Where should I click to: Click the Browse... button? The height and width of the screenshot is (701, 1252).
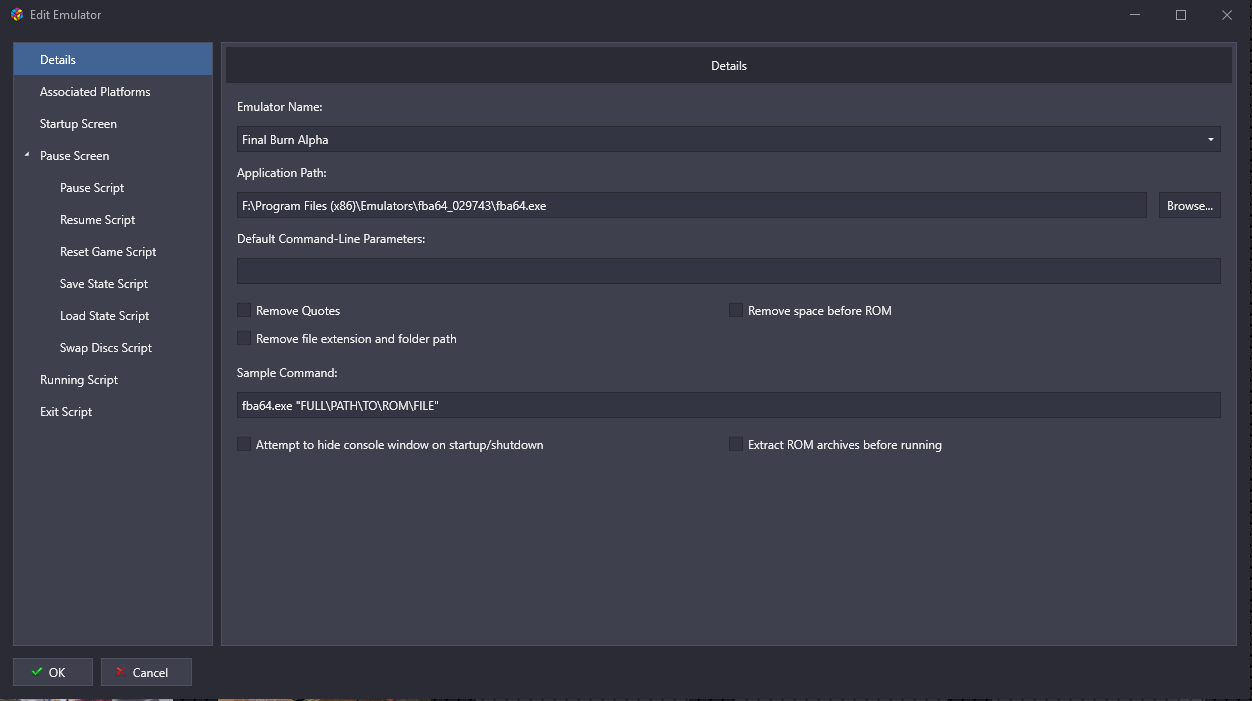pyautogui.click(x=1190, y=205)
